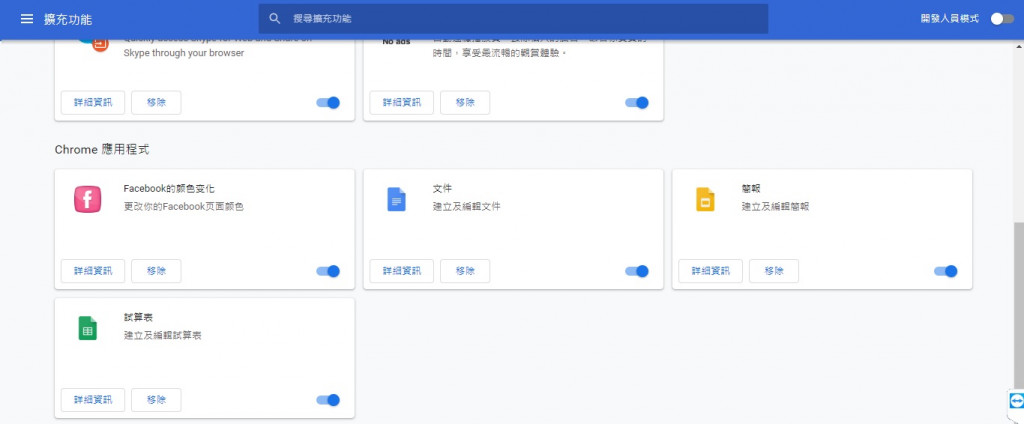Image resolution: width=1024 pixels, height=424 pixels.
Task: Click the Google Docs 文件 icon
Action: [396, 199]
